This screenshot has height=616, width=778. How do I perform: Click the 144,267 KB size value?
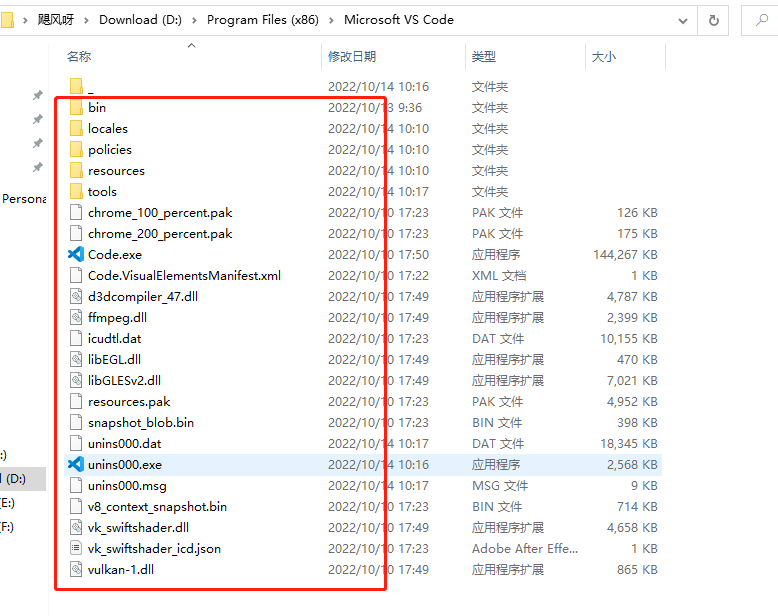click(625, 254)
